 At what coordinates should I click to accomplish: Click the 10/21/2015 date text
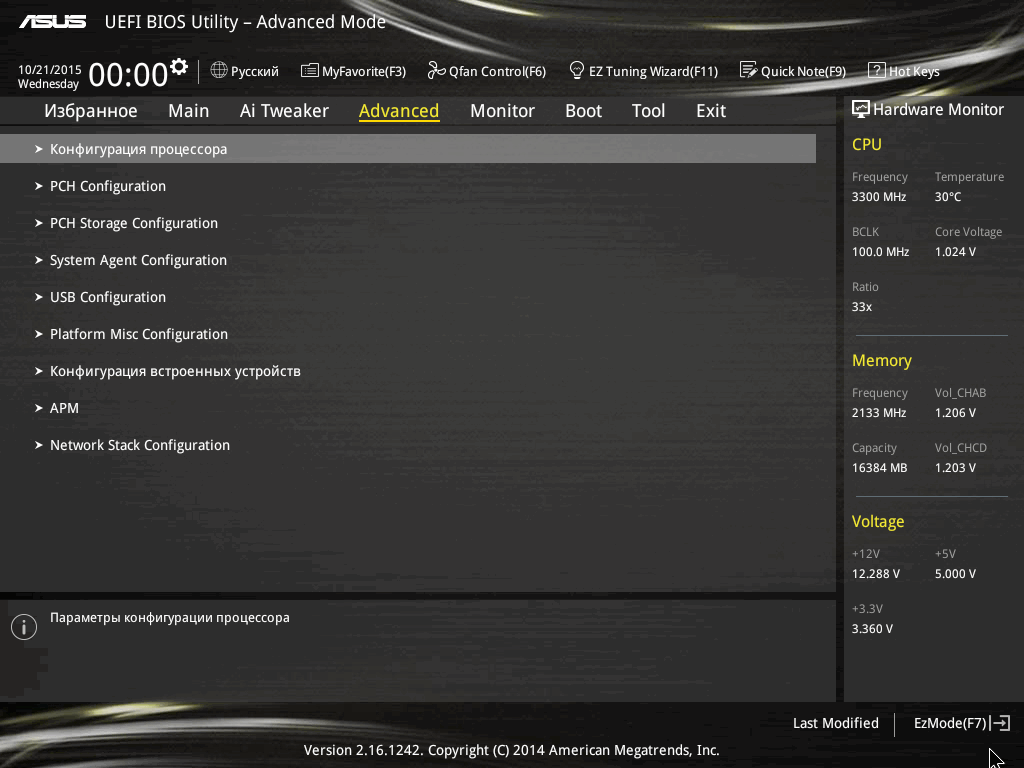(x=50, y=69)
